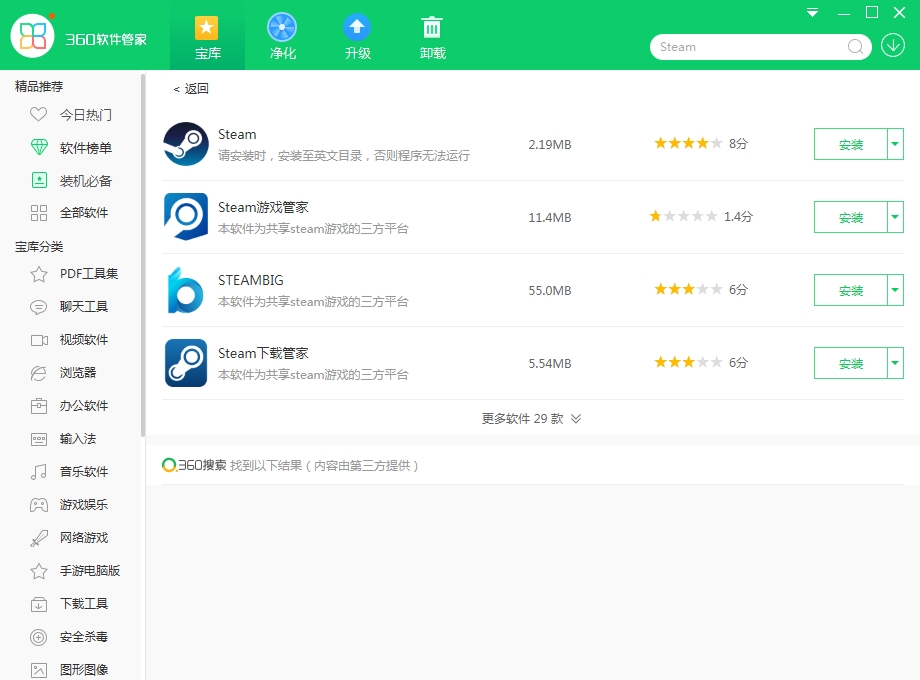Expand install options arrow for STEAMBIG
The image size is (920, 680).
[895, 290]
